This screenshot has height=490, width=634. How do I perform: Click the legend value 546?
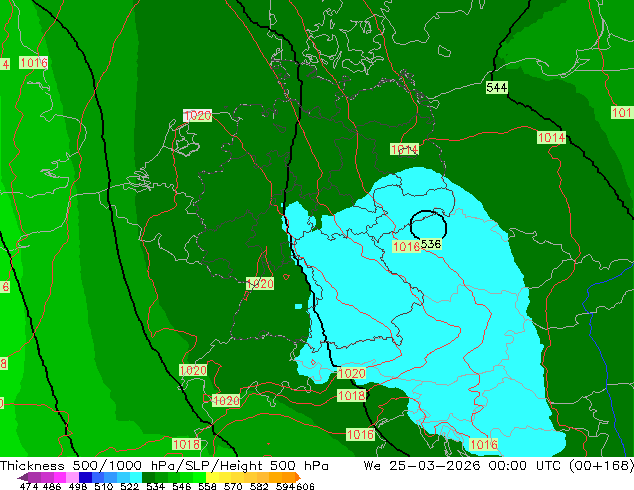pos(181,486)
